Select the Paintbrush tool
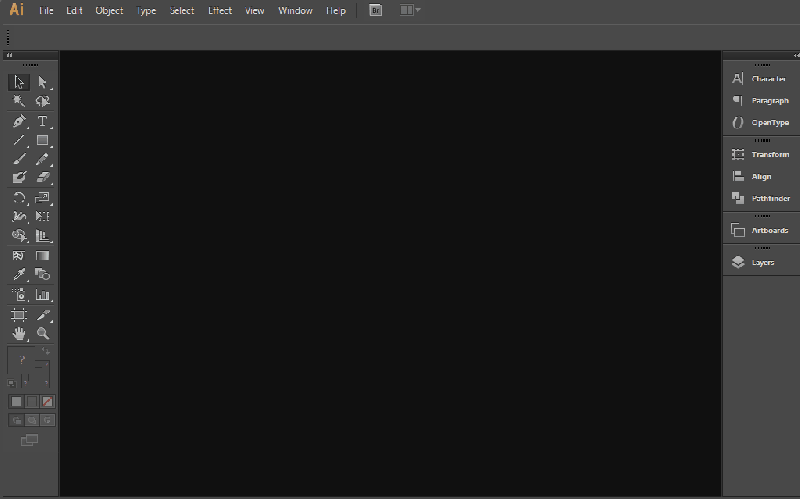The height and width of the screenshot is (499, 800). [19, 159]
